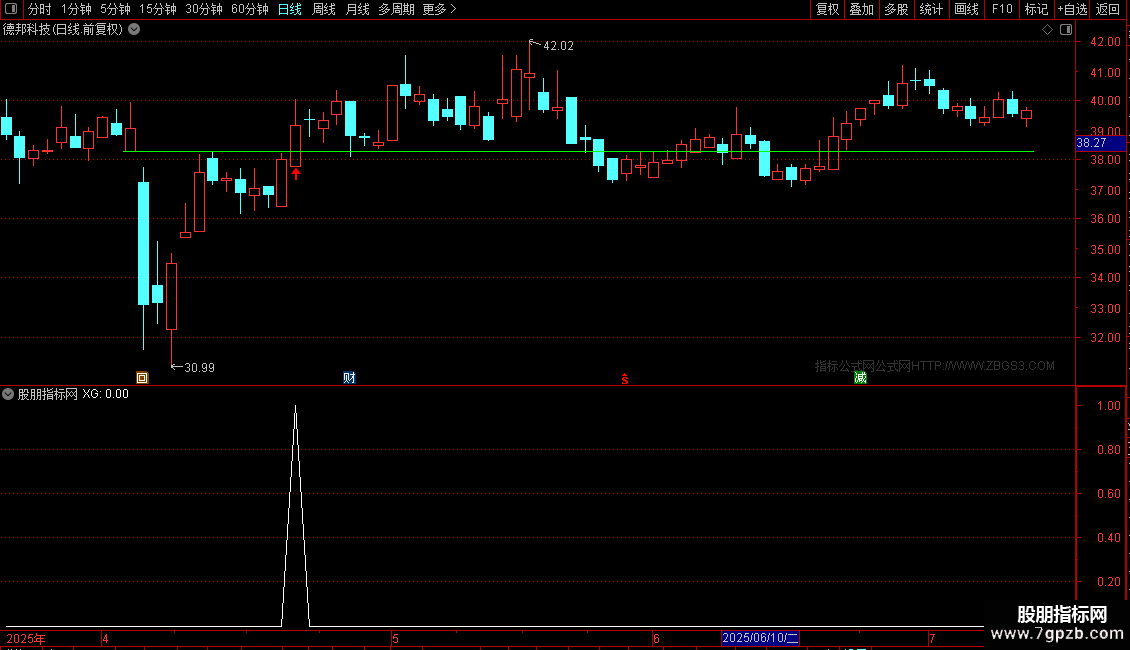Screen dimensions: 1130x650
Task: Switch to 周线 weekly chart
Action: 324,9
